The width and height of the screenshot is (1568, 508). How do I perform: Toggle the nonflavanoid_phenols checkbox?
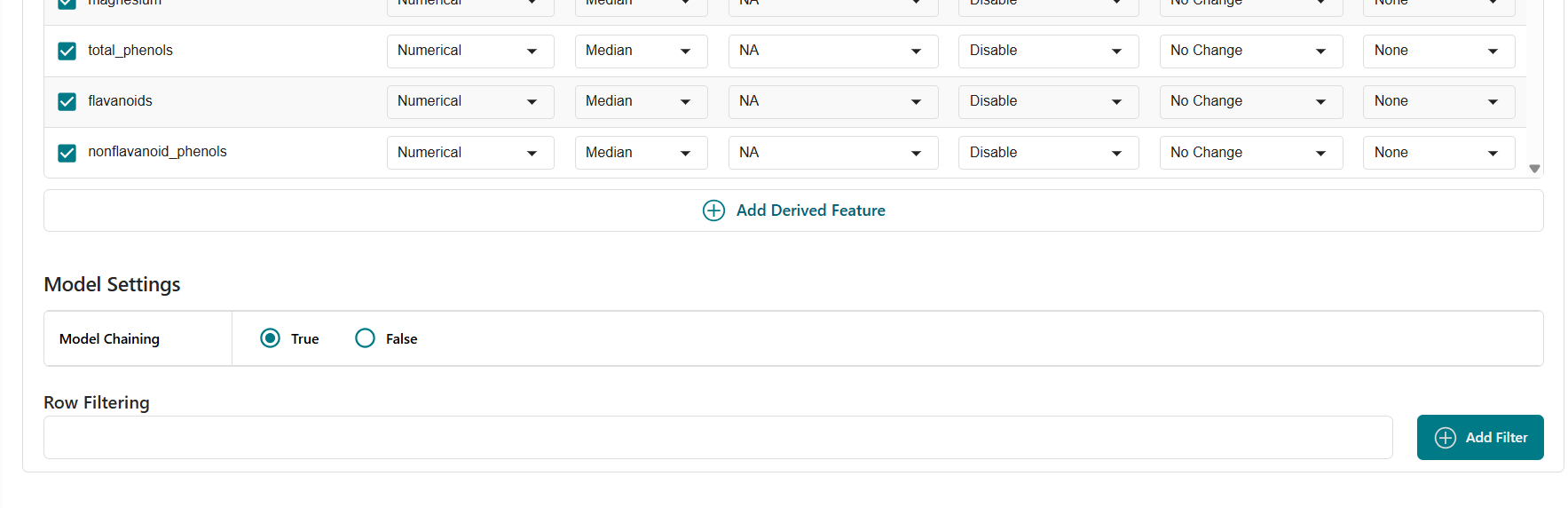pyautogui.click(x=67, y=153)
